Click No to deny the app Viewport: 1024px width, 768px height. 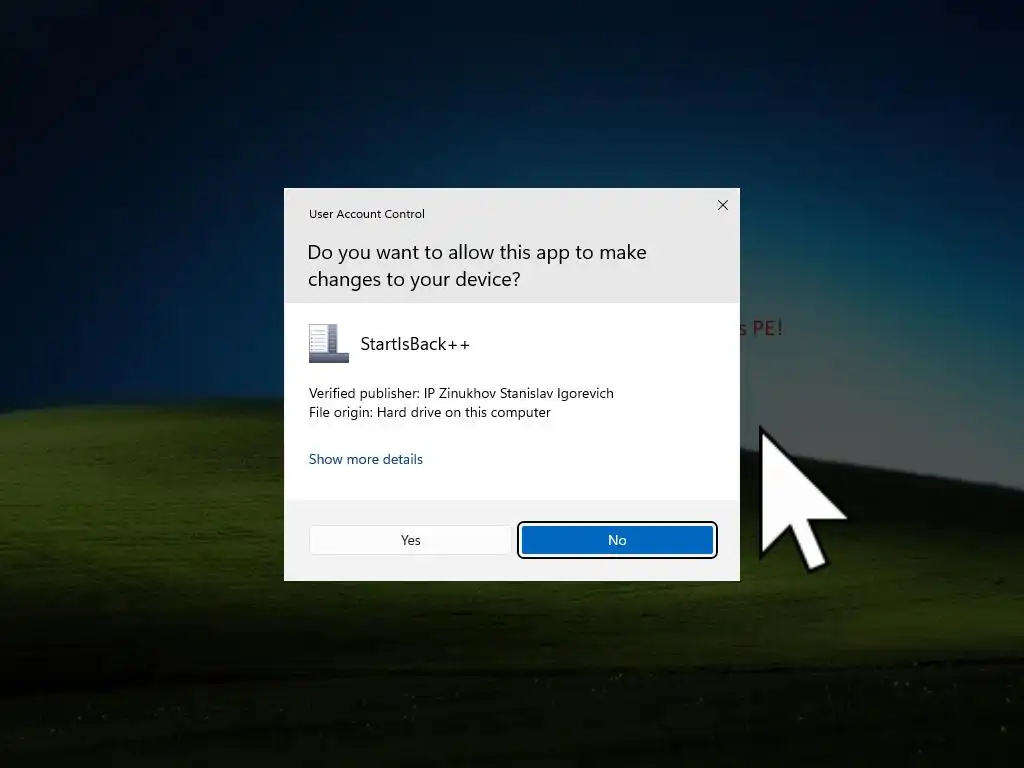(617, 540)
